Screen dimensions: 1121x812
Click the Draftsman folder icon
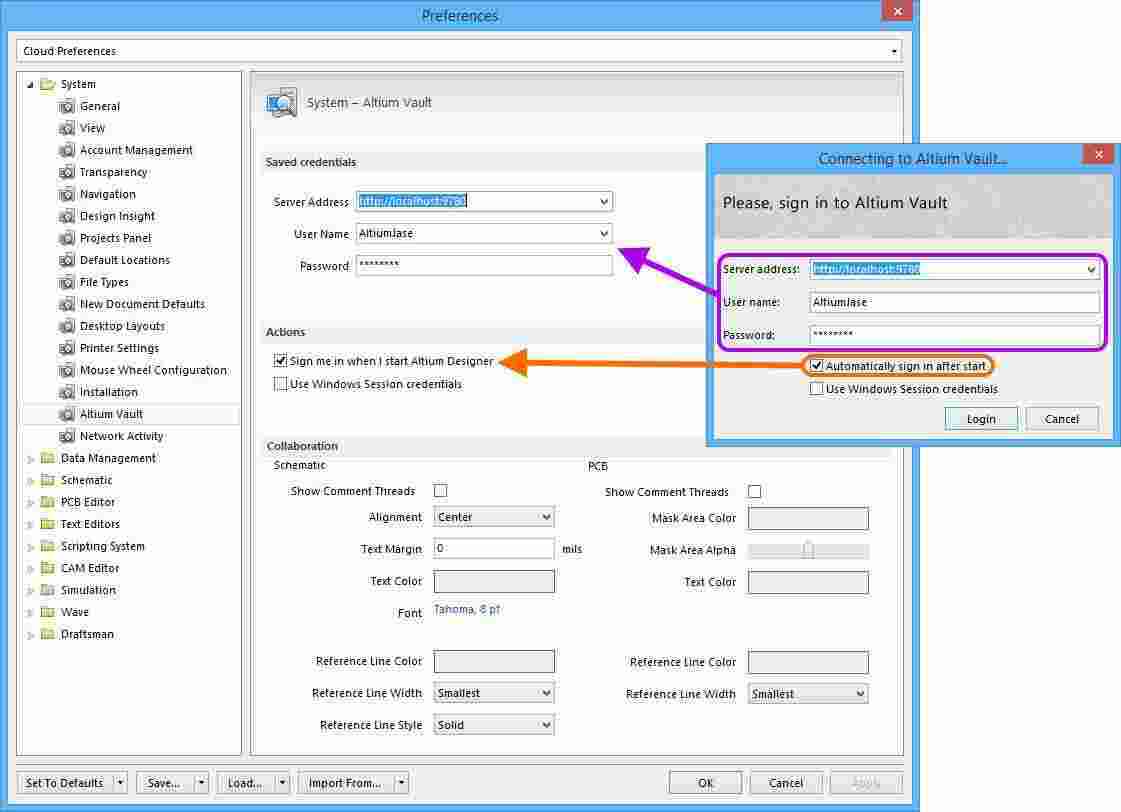click(x=47, y=634)
